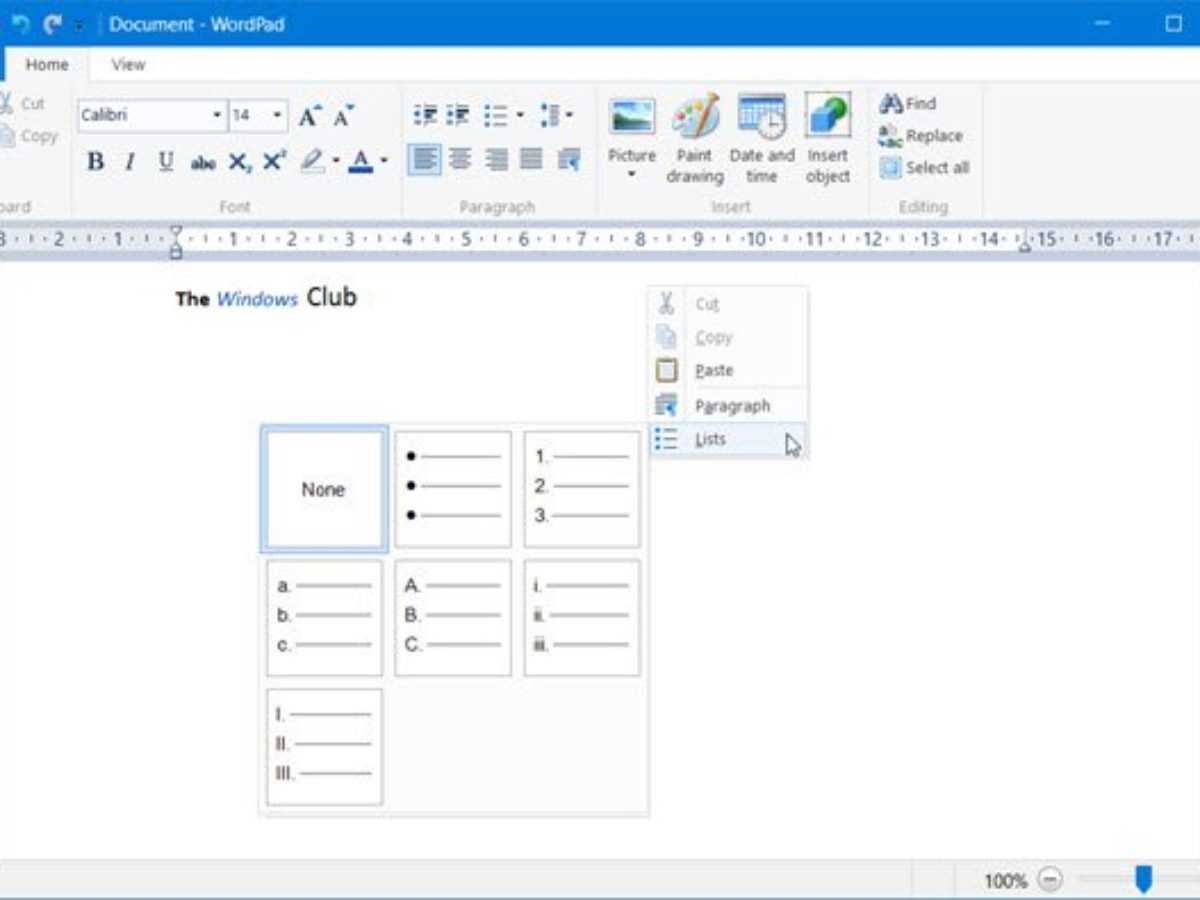1200x900 pixels.
Task: Switch to the Home ribbon tab
Action: click(47, 64)
